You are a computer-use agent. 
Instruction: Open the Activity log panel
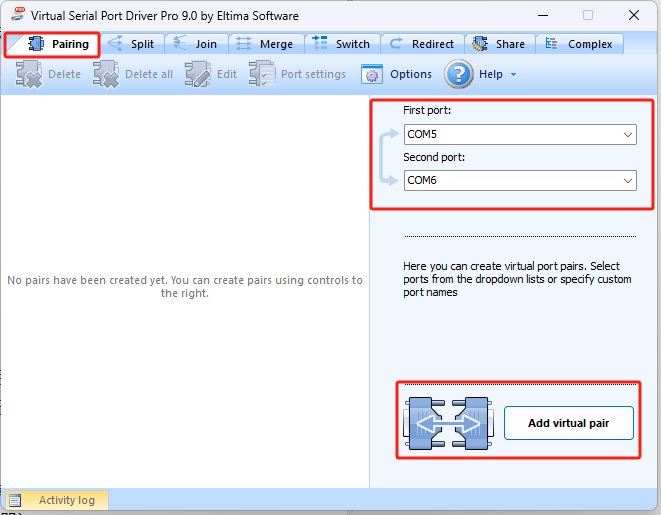pyautogui.click(x=57, y=500)
